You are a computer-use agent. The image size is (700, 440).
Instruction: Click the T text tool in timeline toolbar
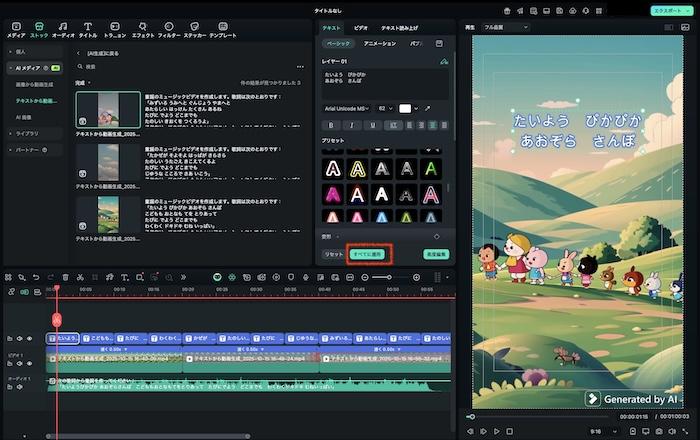[x=125, y=278]
